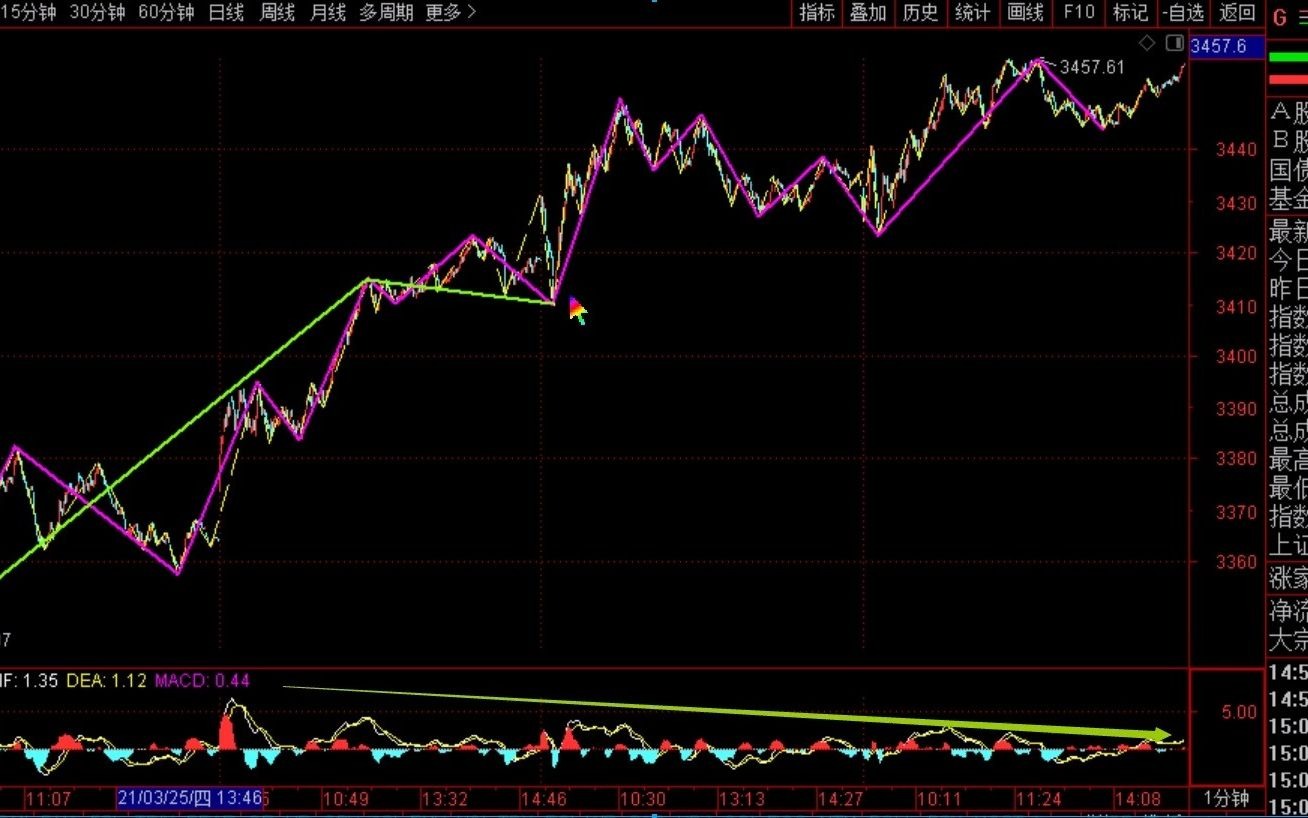Viewport: 1308px width, 818px height.
Task: Click the 3457.61 high price annotation
Action: (1092, 67)
